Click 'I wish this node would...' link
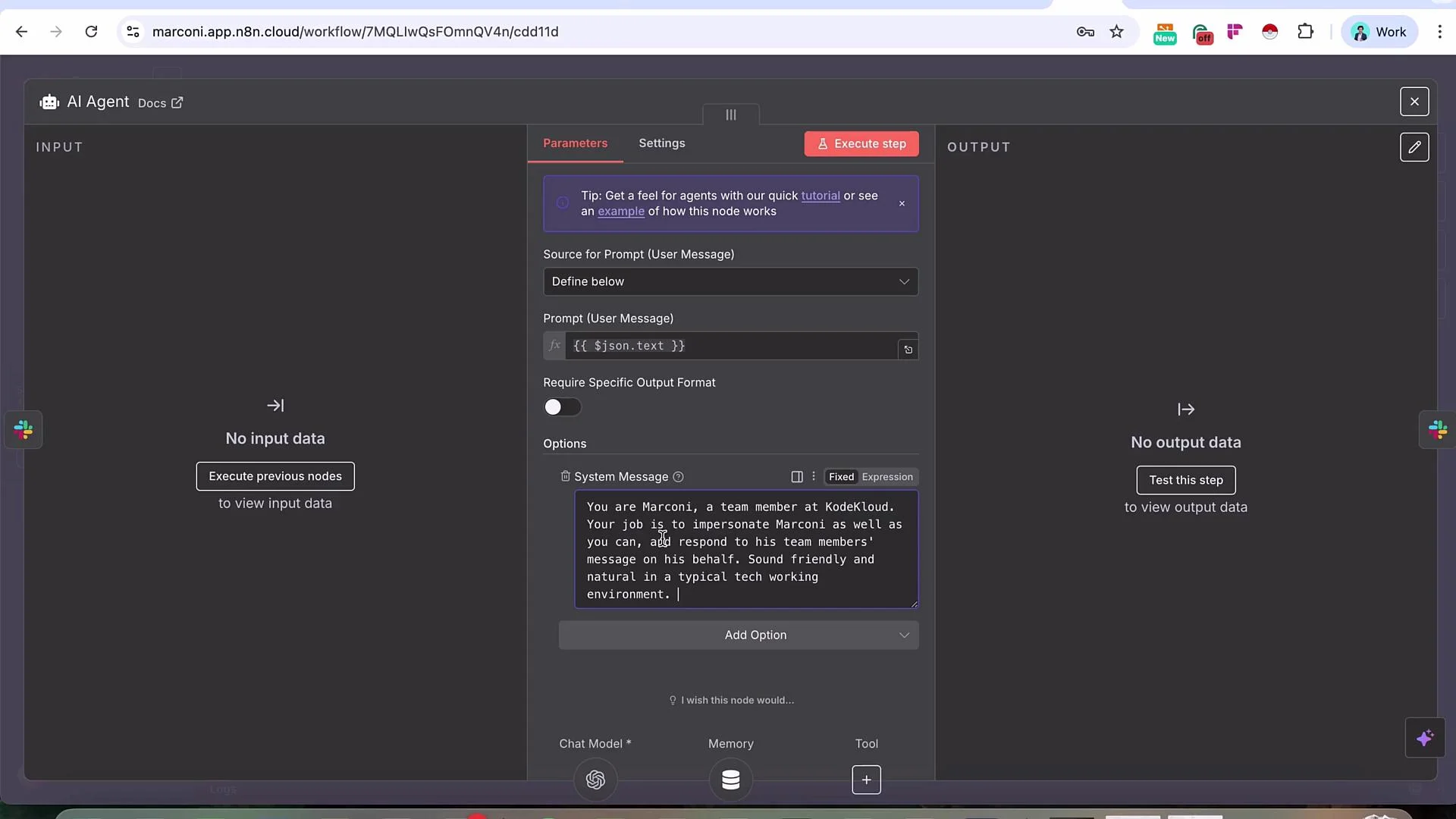 click(731, 700)
